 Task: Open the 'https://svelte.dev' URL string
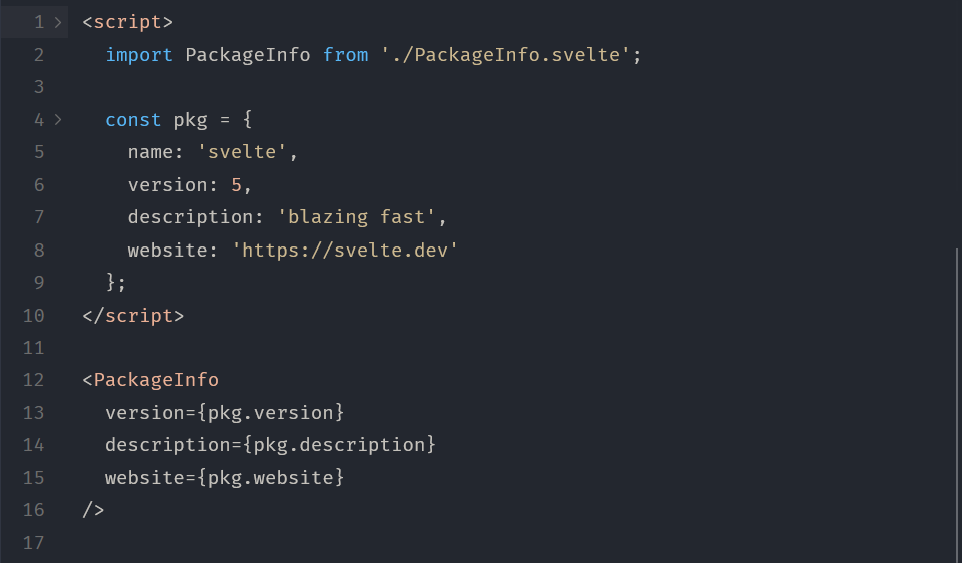(345, 250)
